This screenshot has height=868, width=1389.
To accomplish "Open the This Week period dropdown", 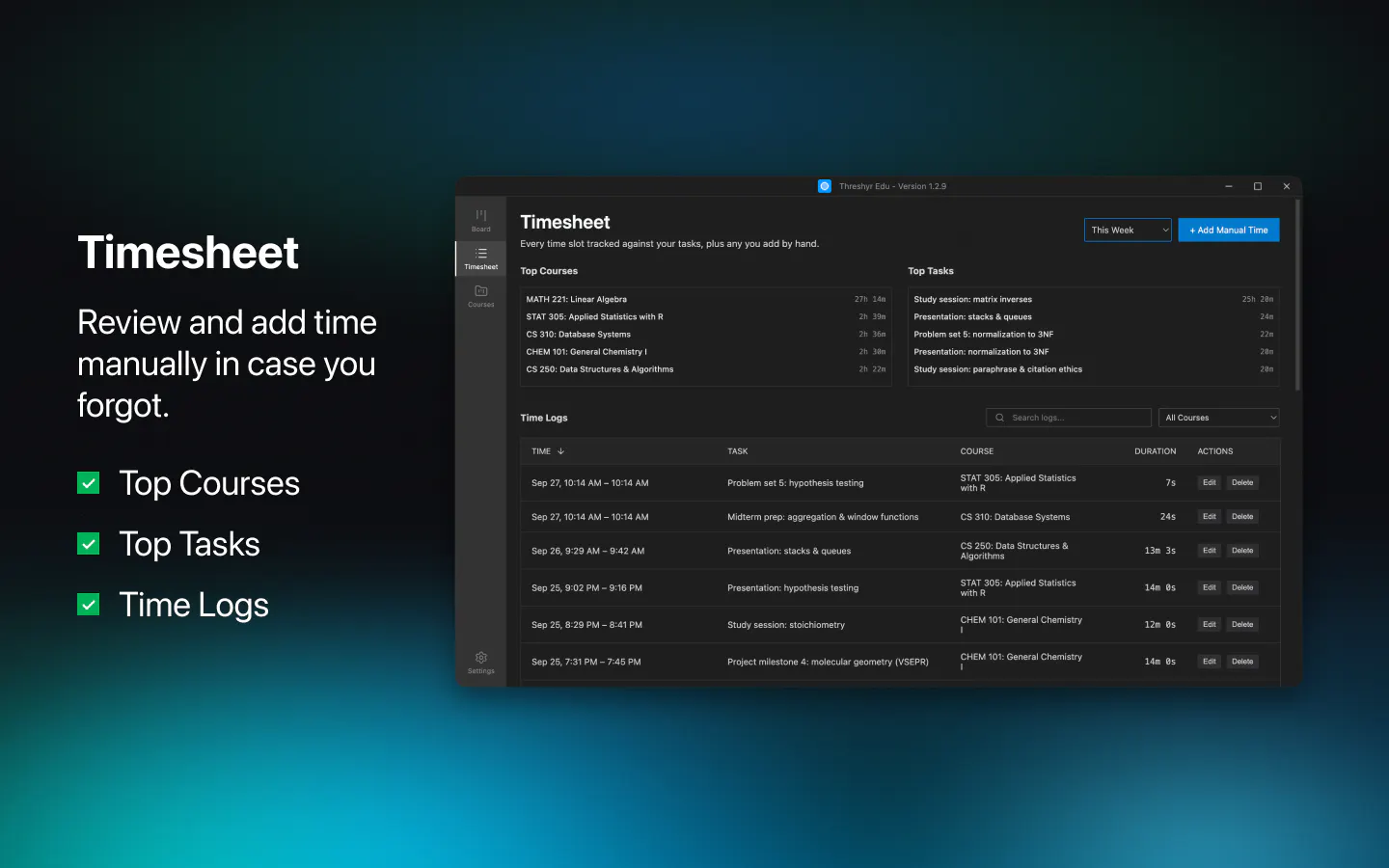I will 1128,231.
